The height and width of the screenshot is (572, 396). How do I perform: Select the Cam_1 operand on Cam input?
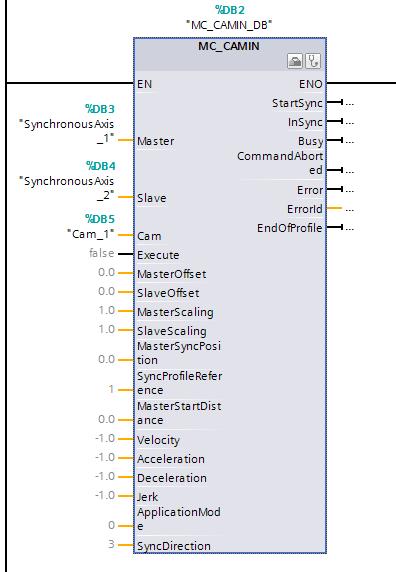click(x=91, y=234)
